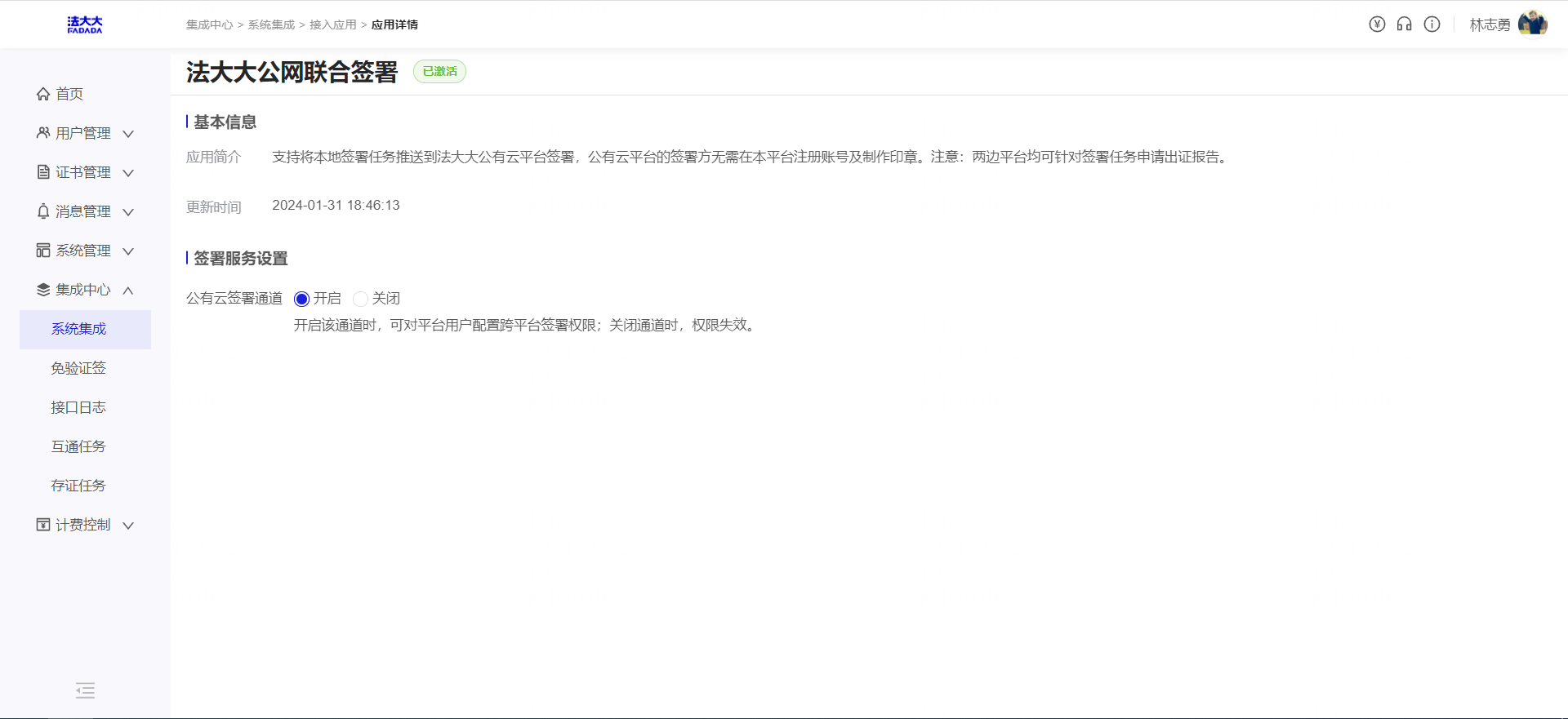Click 应用详情 breadcrumb text

pyautogui.click(x=394, y=25)
